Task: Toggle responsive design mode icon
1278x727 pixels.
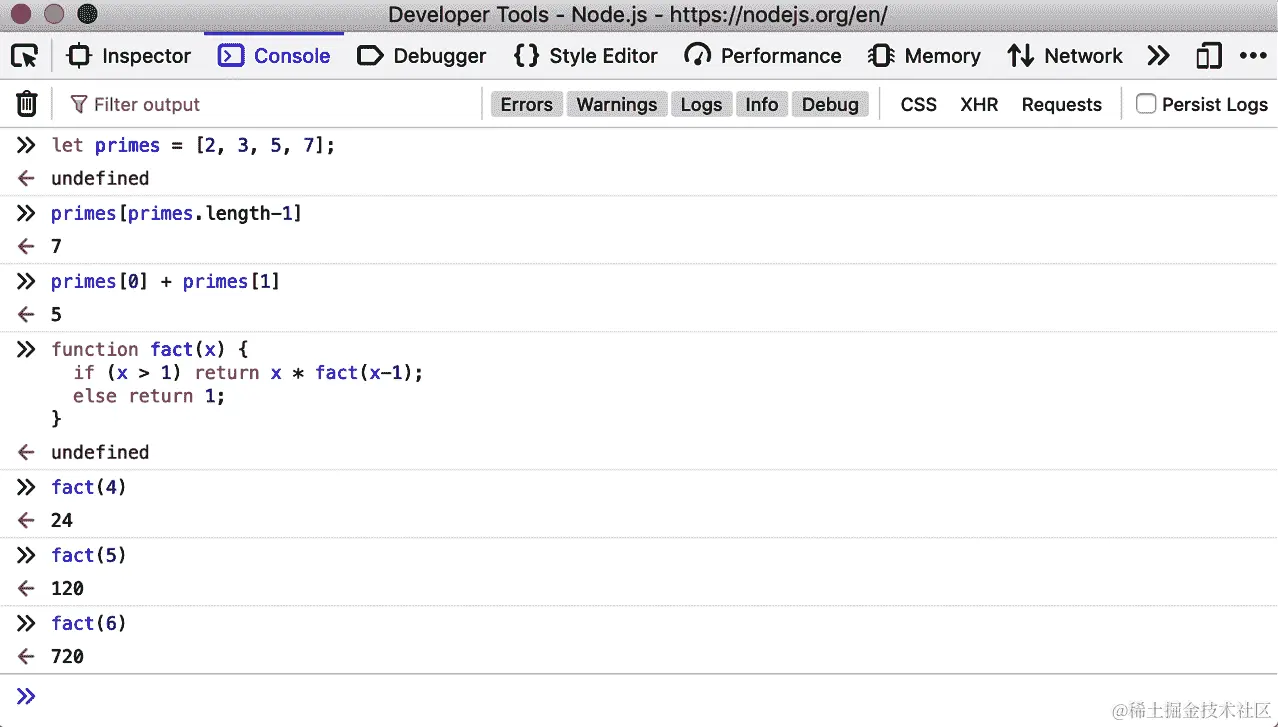Action: click(x=1208, y=56)
